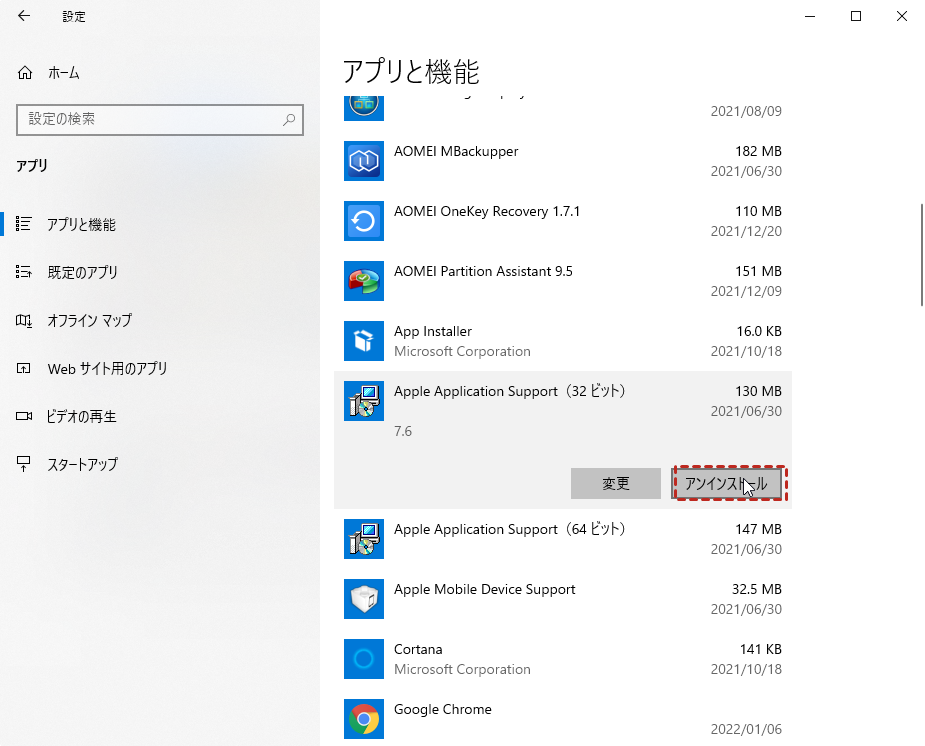This screenshot has width=925, height=746.
Task: Click Microsoft Corporation under Cortana
Action: click(x=462, y=669)
